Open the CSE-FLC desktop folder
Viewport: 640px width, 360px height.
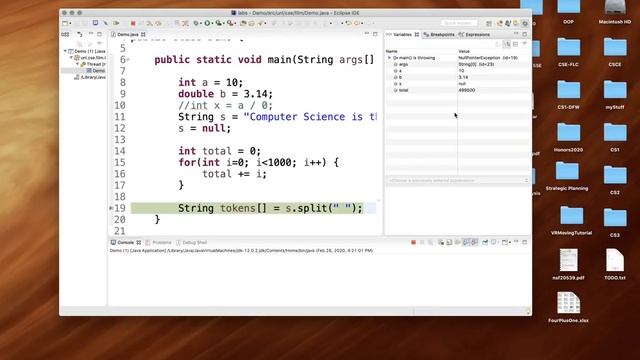568,52
